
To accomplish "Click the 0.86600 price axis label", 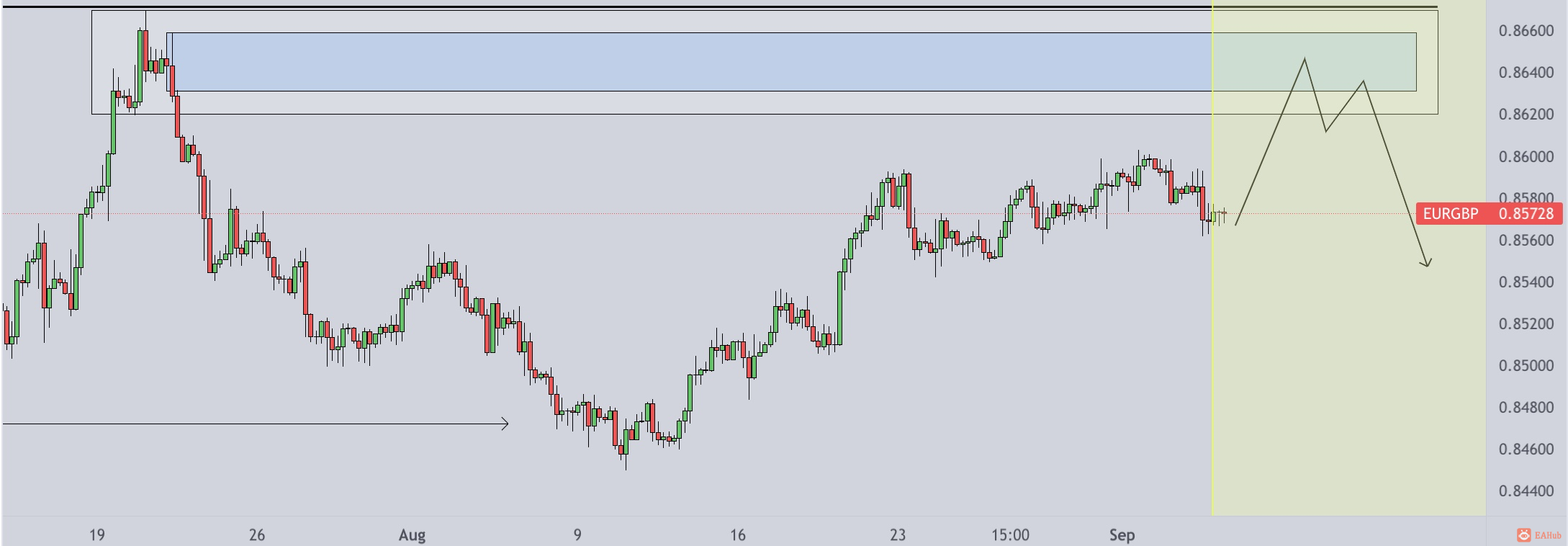I will click(x=1526, y=31).
